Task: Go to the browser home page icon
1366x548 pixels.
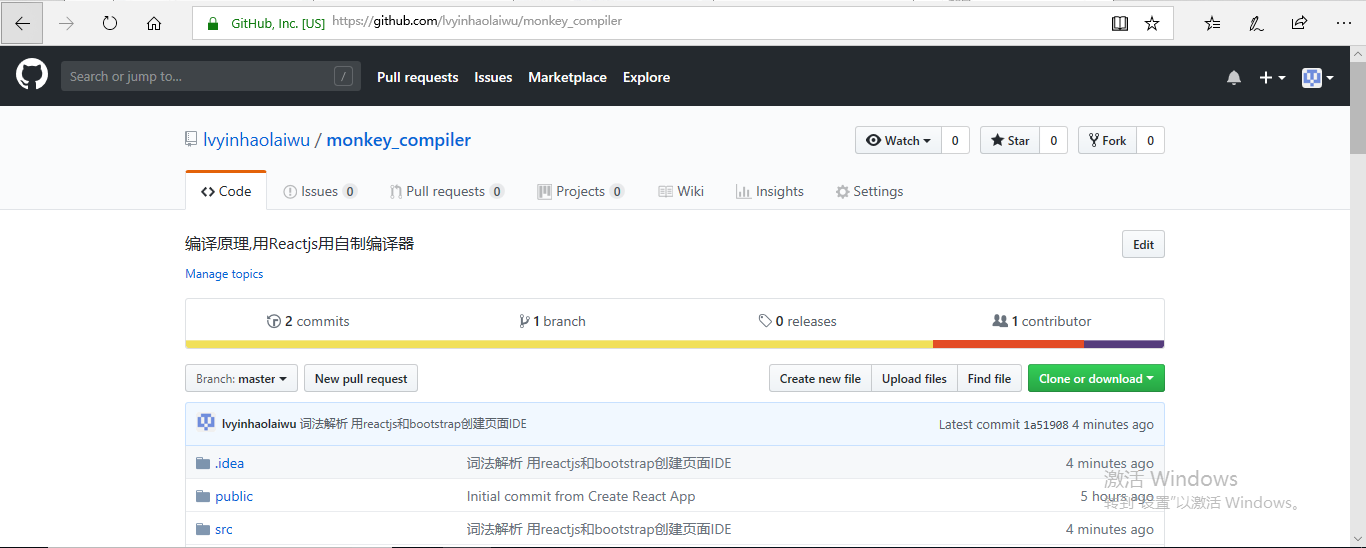Action: coord(154,23)
